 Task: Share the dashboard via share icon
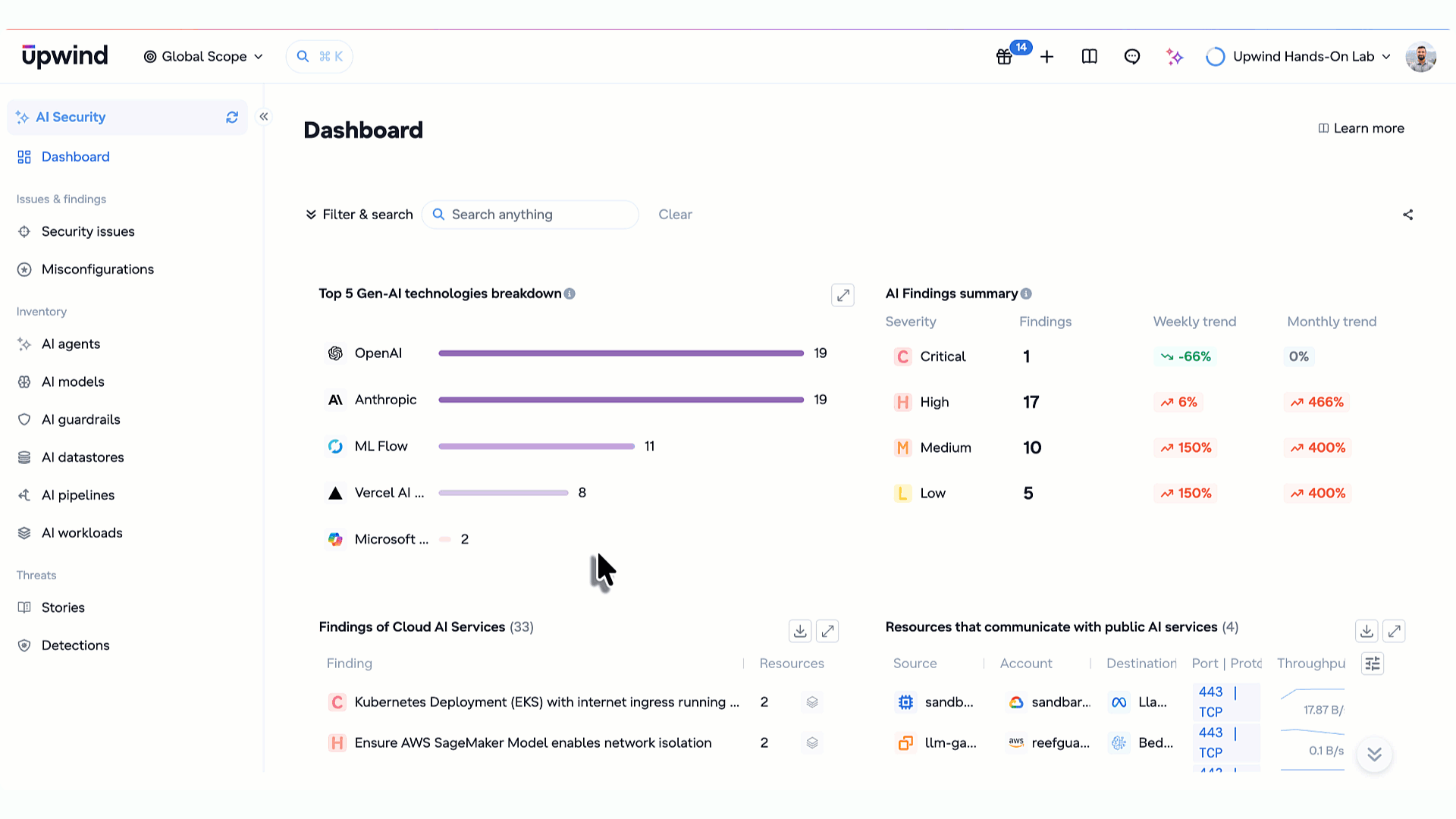(1408, 215)
